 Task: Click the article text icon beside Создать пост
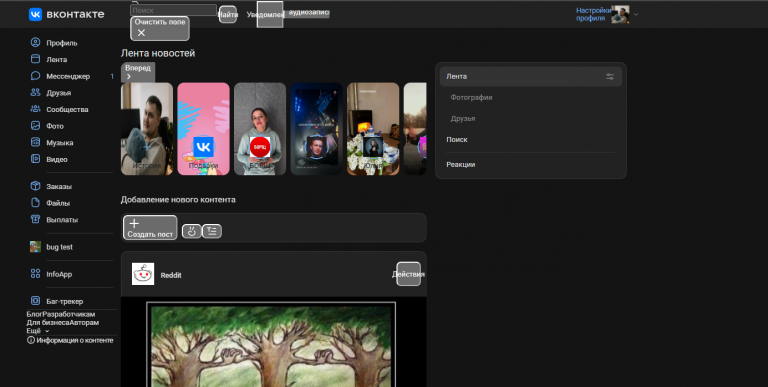212,231
